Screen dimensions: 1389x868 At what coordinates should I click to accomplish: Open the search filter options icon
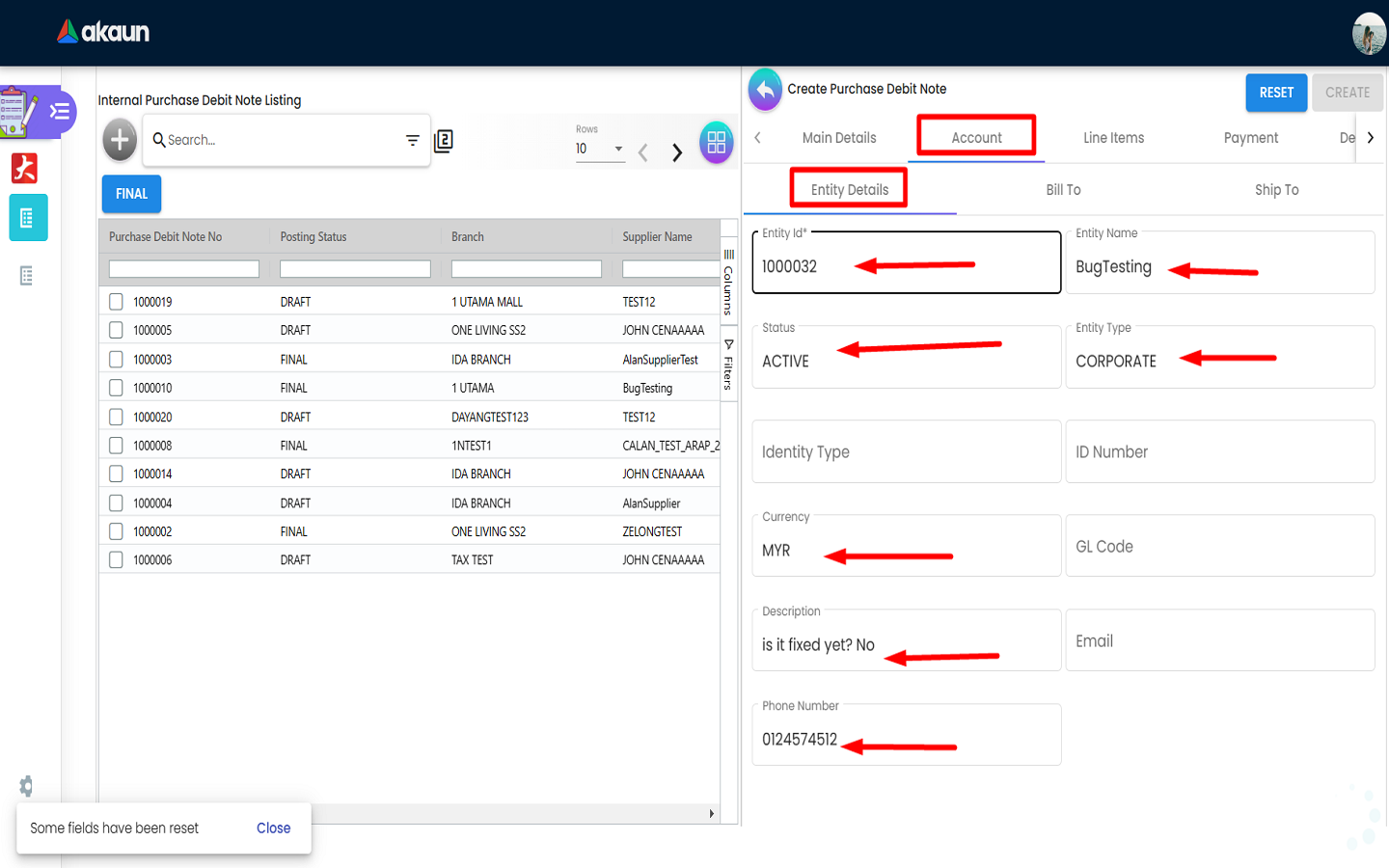click(412, 141)
